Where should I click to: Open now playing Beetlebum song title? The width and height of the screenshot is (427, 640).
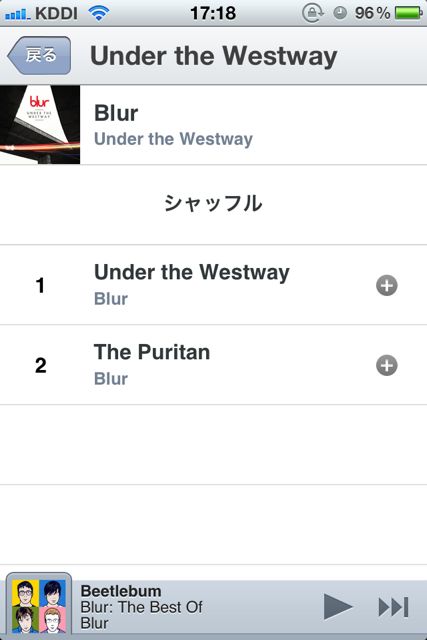[121, 591]
